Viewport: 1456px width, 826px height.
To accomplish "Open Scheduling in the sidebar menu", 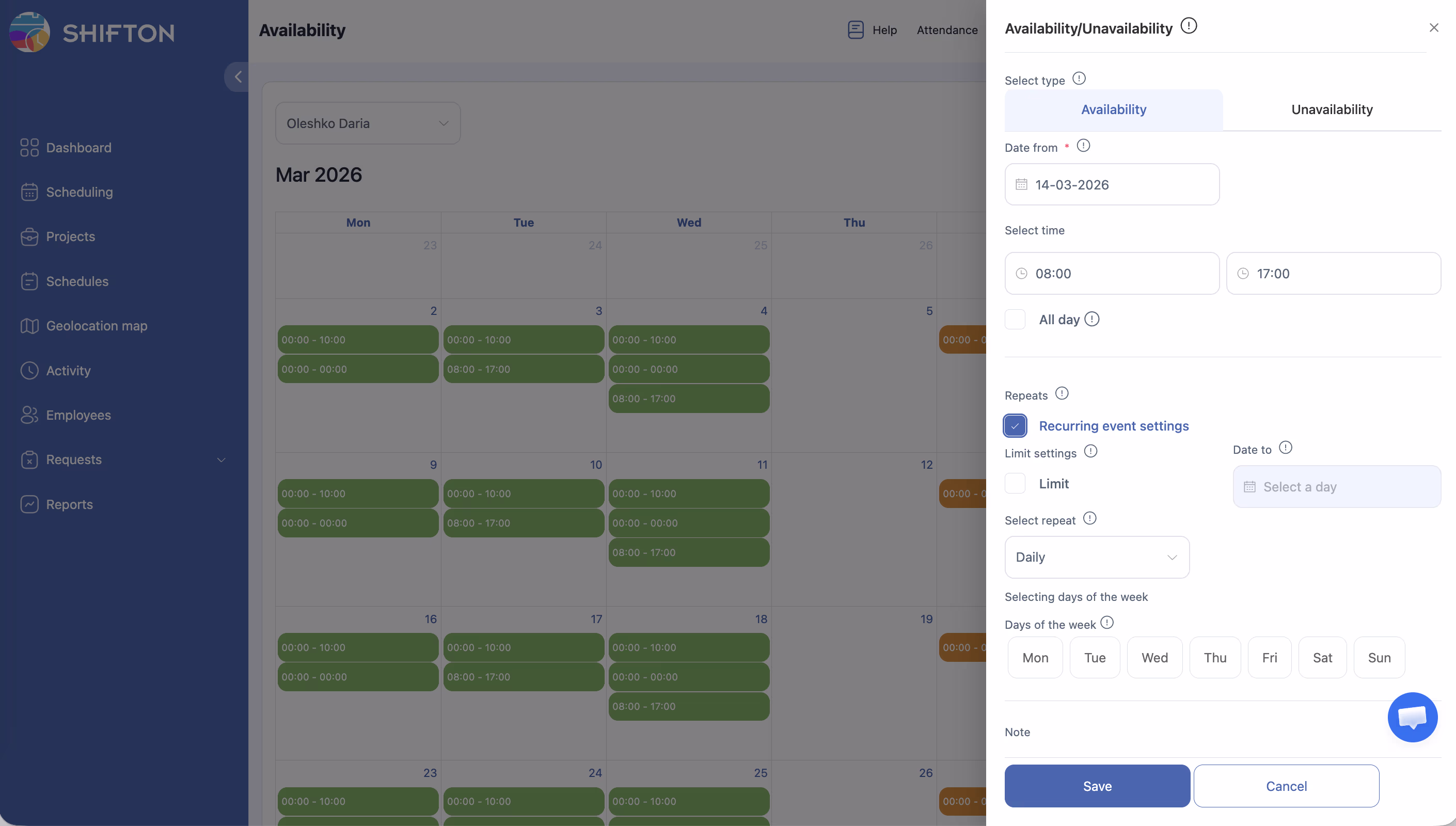I will [x=80, y=192].
